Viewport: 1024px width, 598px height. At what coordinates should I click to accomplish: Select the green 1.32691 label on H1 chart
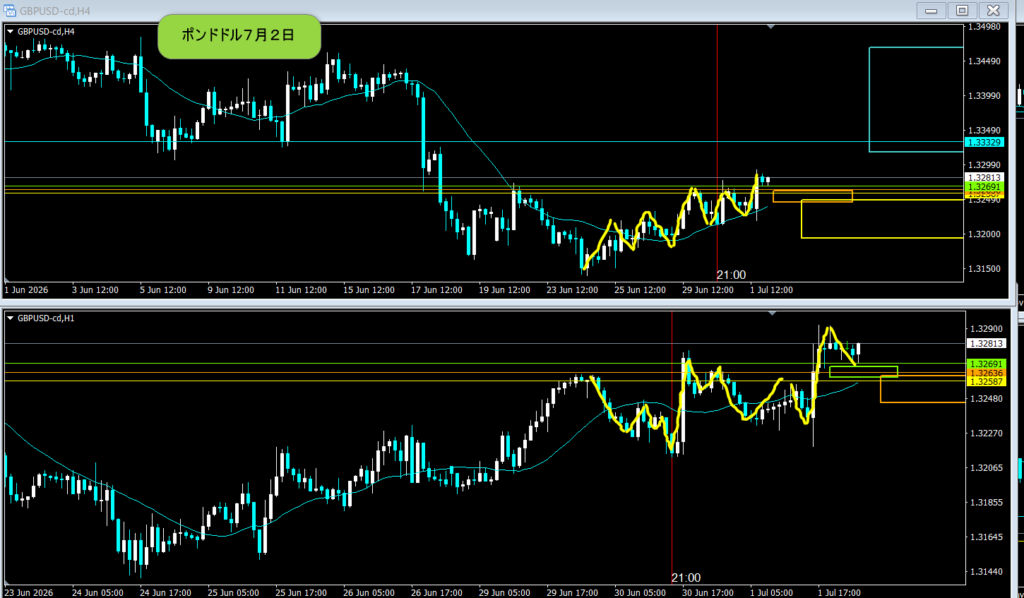coord(985,364)
